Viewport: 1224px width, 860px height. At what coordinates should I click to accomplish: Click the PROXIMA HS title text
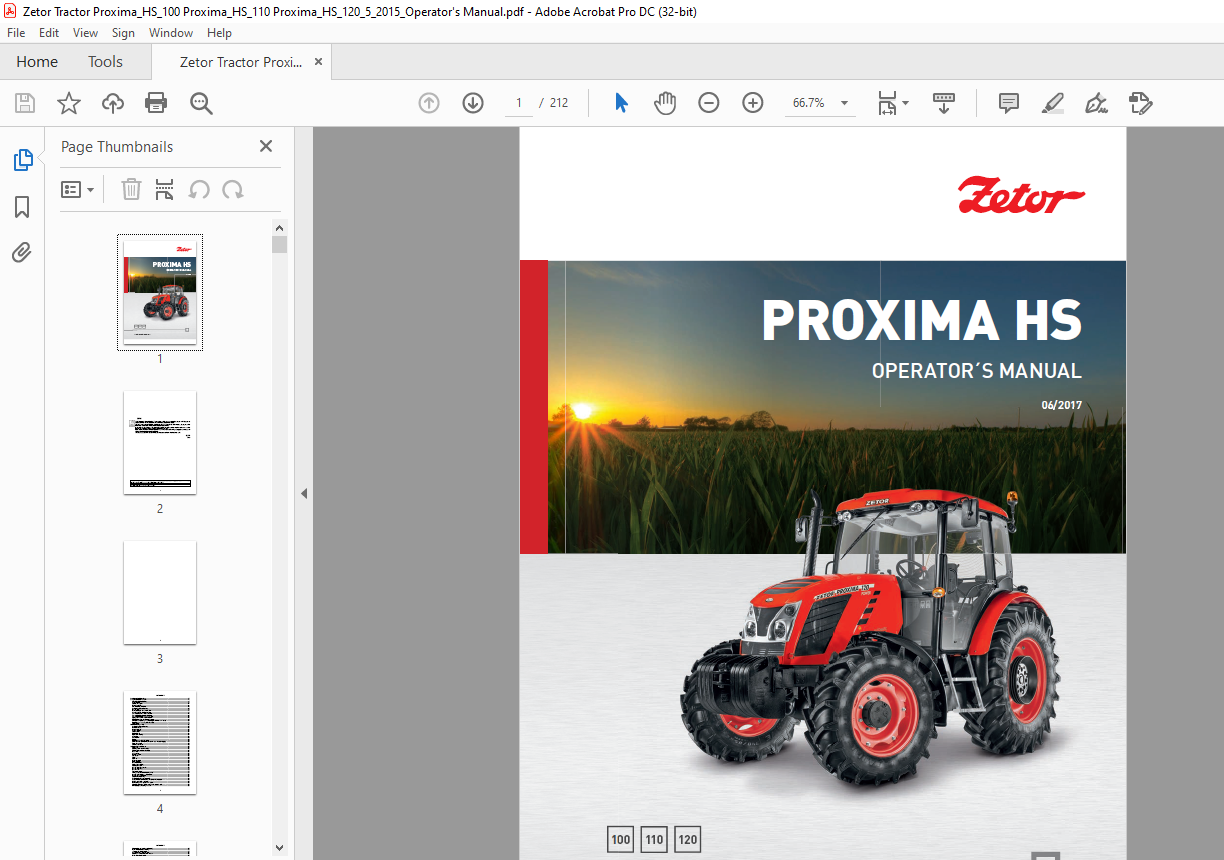tap(922, 320)
